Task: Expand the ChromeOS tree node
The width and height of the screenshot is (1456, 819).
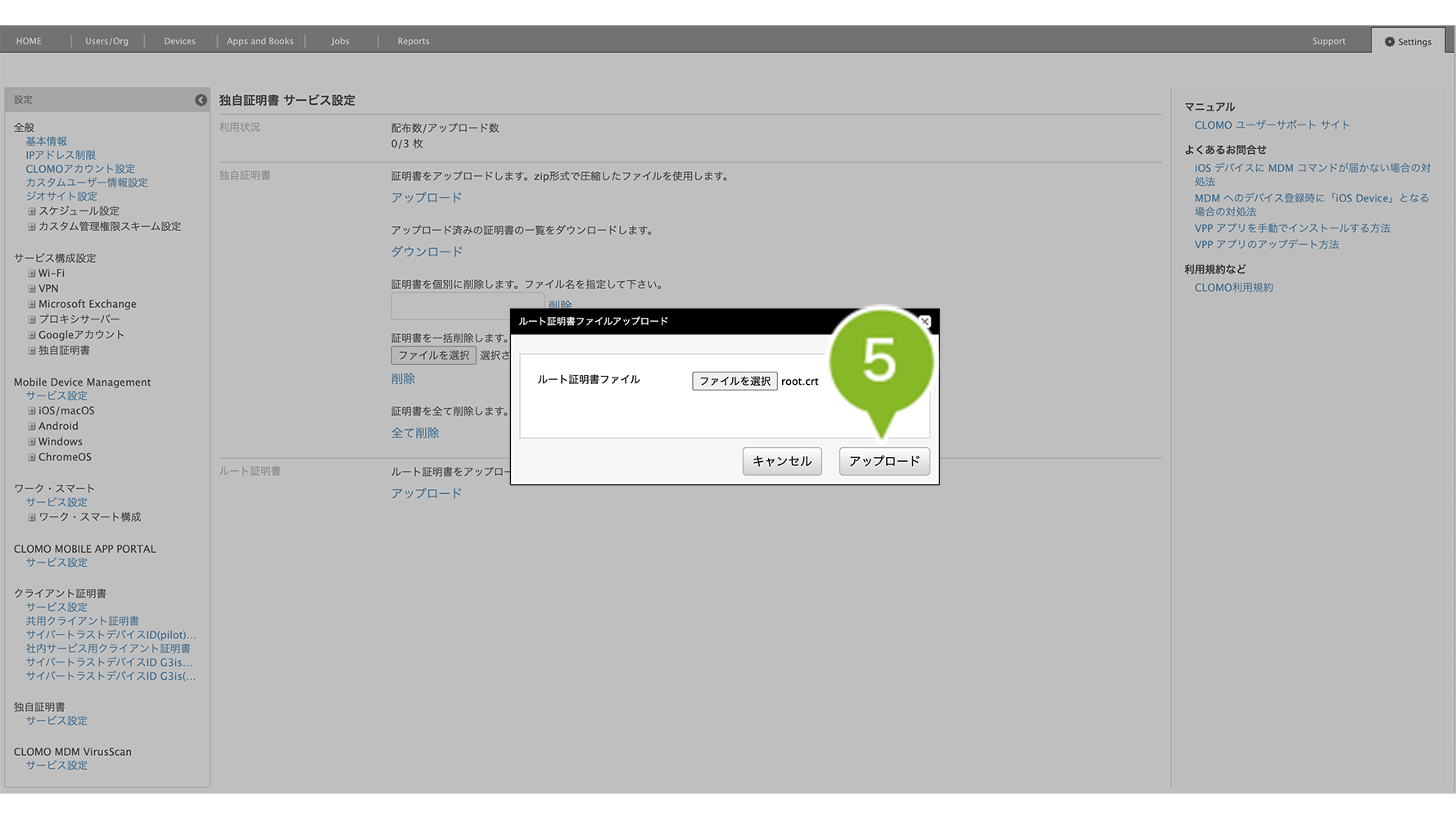Action: [32, 458]
